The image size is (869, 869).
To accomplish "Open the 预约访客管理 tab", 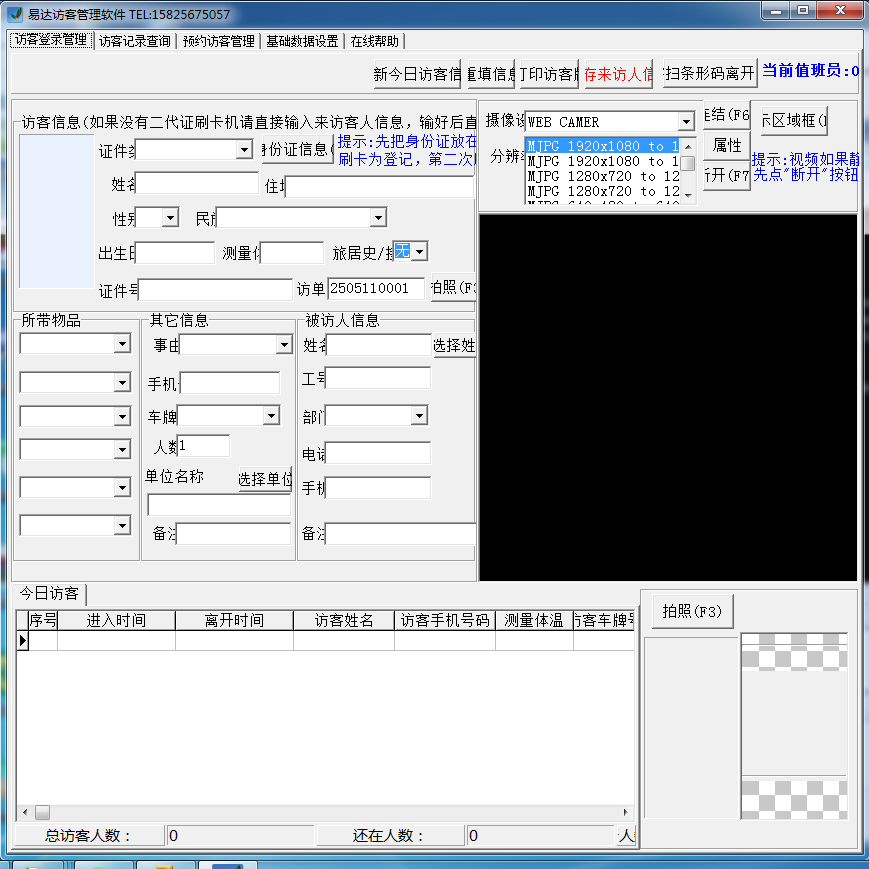I will 219,42.
